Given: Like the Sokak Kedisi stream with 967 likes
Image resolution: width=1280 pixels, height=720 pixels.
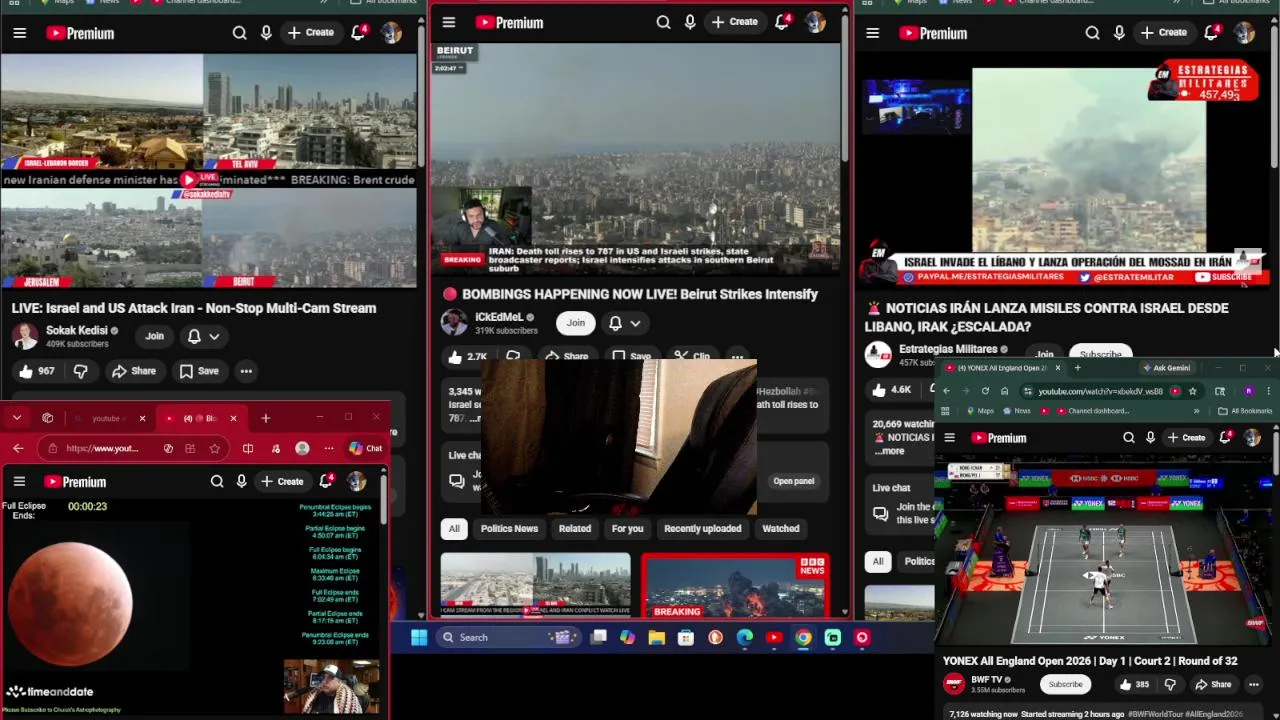Looking at the screenshot, I should (35, 371).
